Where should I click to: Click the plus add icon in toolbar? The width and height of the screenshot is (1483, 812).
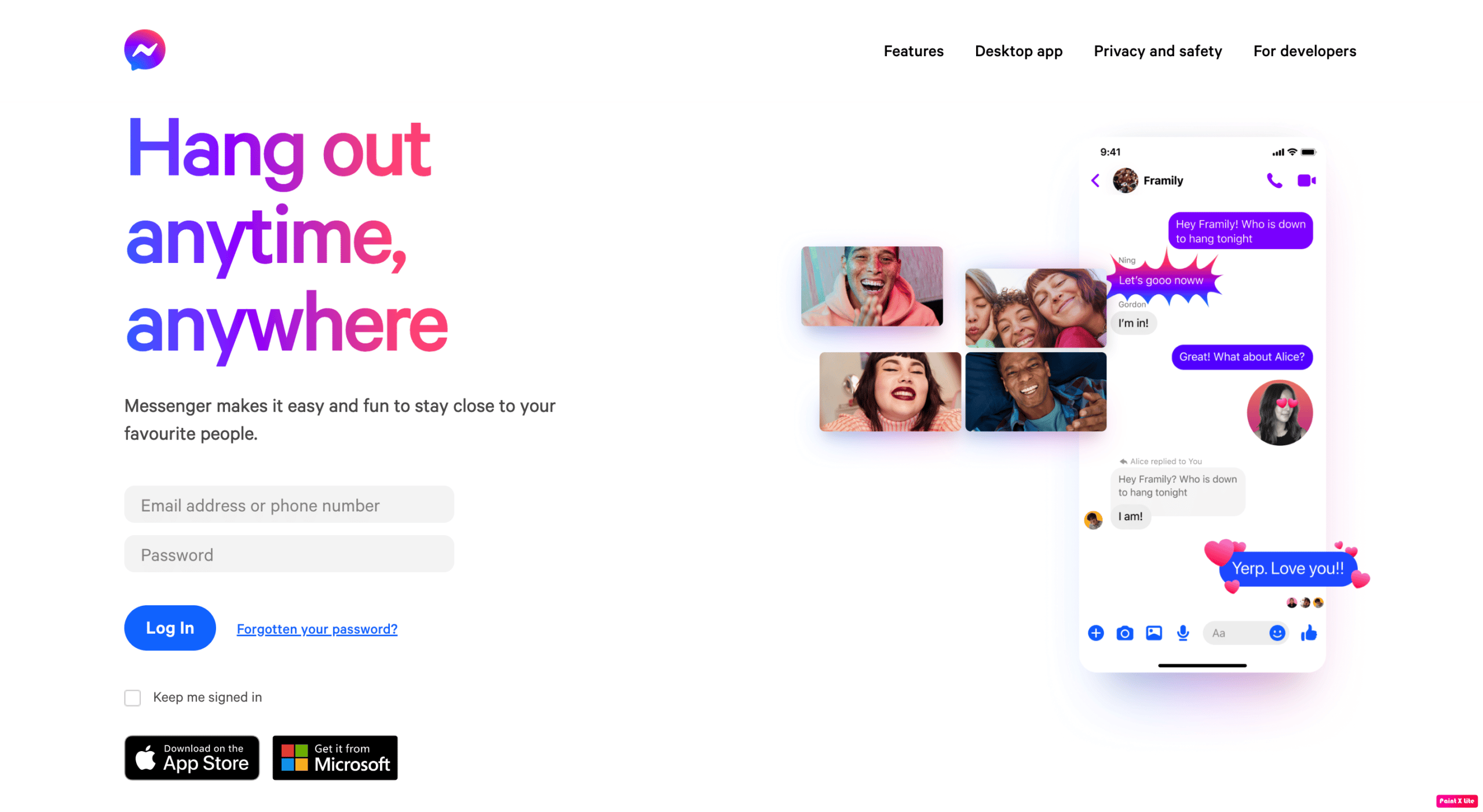[x=1098, y=633]
